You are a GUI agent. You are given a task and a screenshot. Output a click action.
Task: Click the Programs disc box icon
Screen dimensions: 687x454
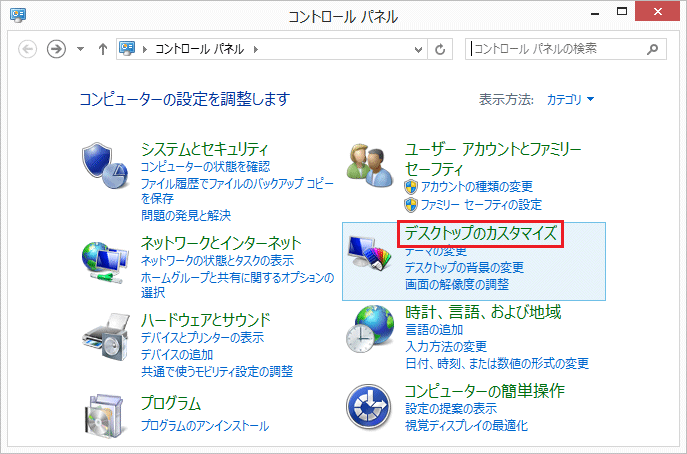point(105,414)
